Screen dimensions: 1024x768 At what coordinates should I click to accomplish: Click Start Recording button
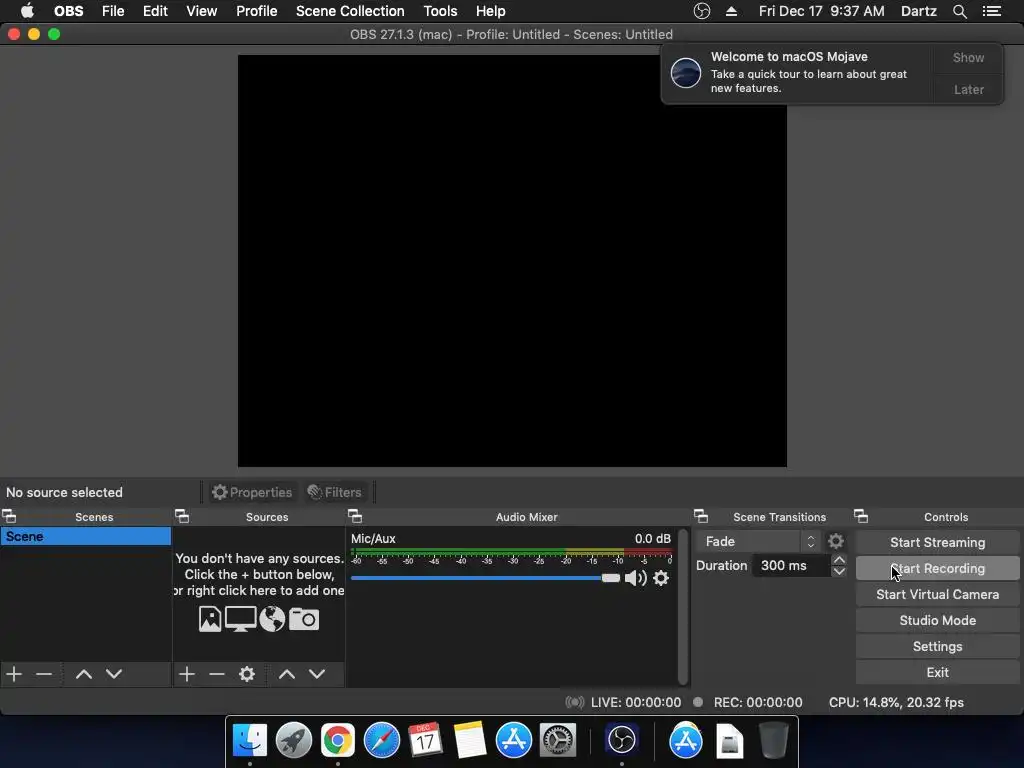coord(937,568)
